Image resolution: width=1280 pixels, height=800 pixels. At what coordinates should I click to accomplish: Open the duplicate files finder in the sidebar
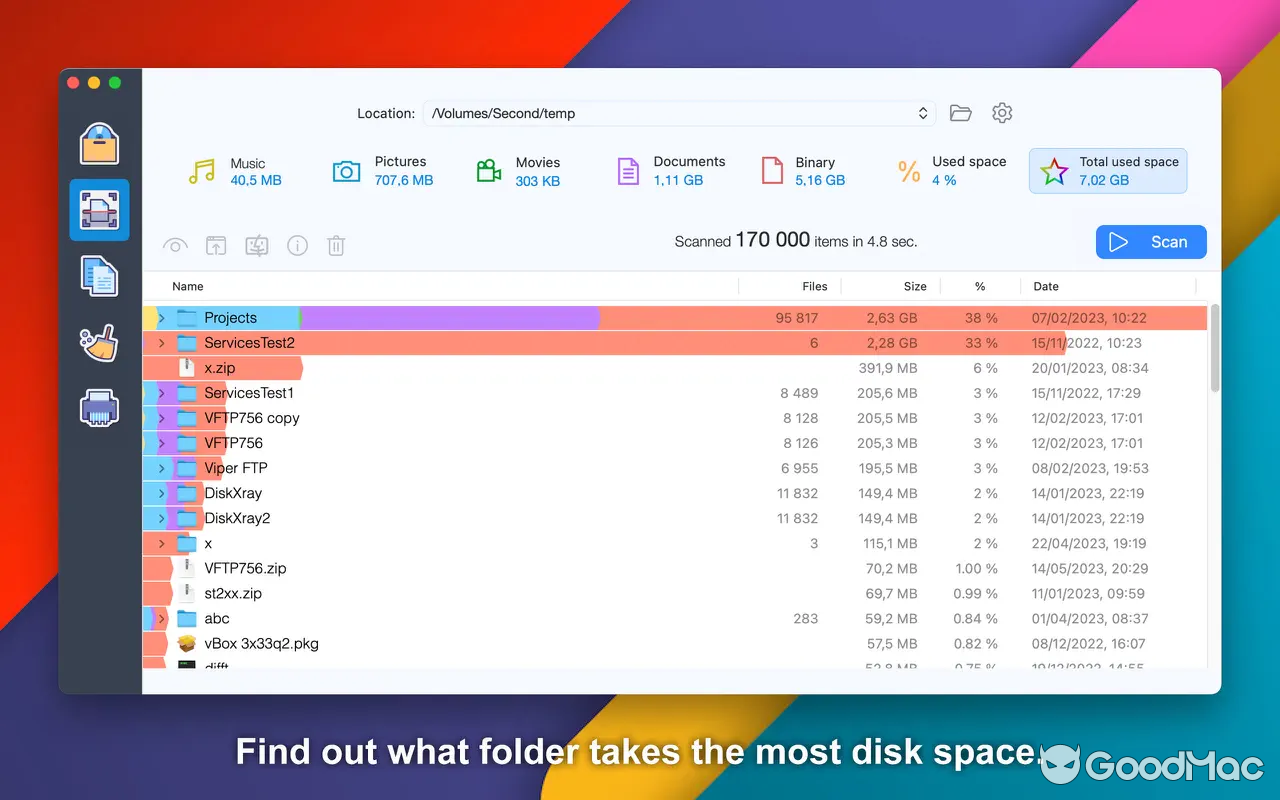(x=100, y=277)
